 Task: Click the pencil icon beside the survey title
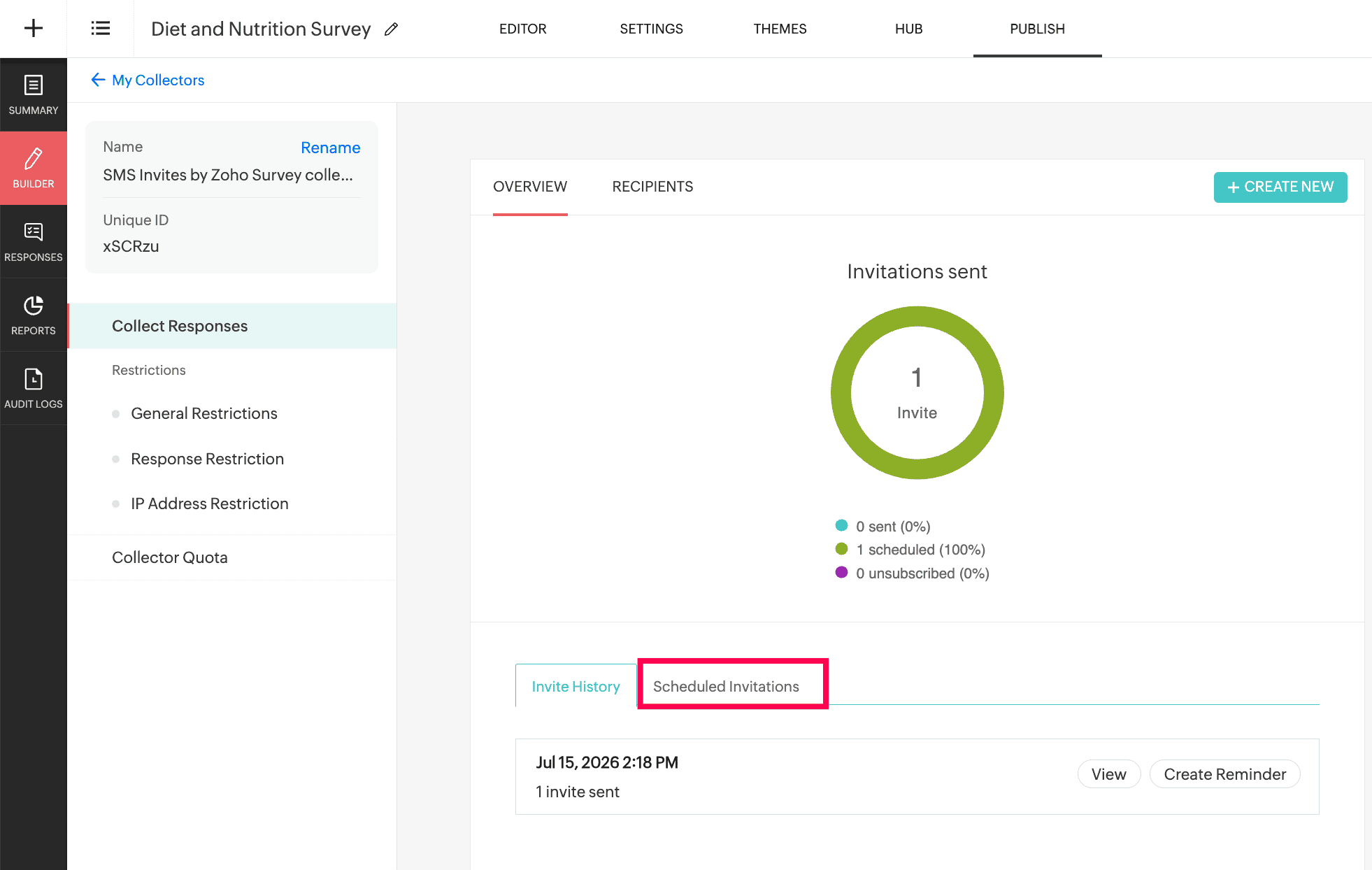click(x=392, y=29)
